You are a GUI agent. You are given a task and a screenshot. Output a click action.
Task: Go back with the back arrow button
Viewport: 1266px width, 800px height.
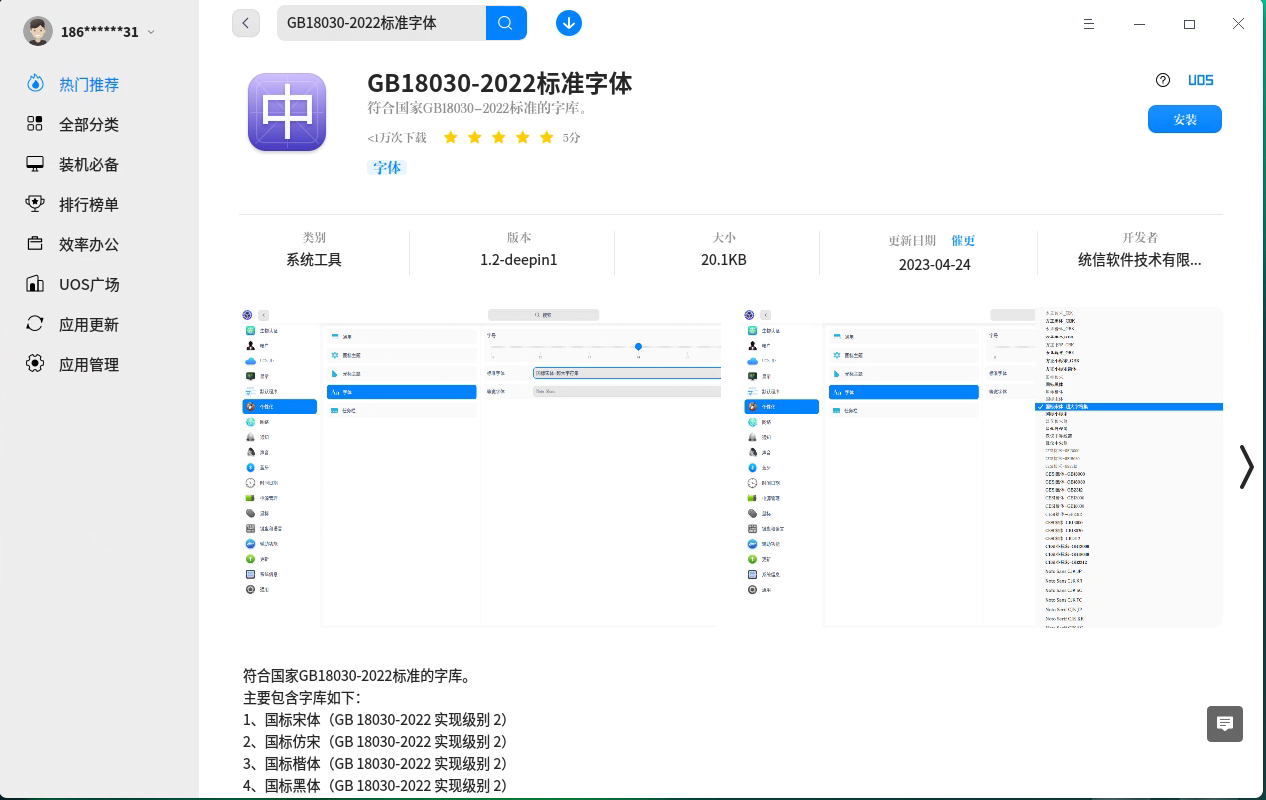click(246, 23)
